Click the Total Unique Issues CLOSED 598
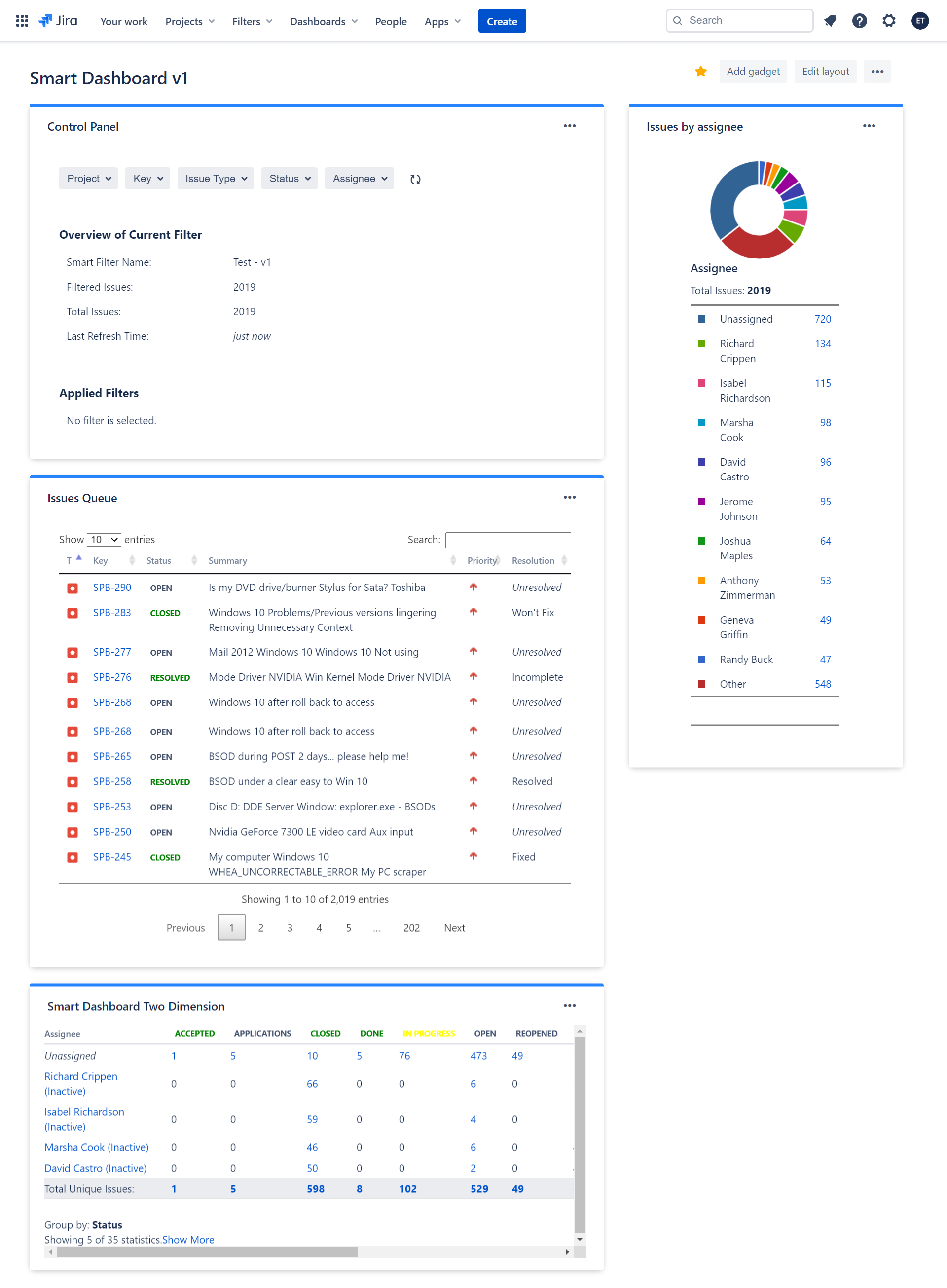Image resolution: width=947 pixels, height=1288 pixels. [315, 1189]
